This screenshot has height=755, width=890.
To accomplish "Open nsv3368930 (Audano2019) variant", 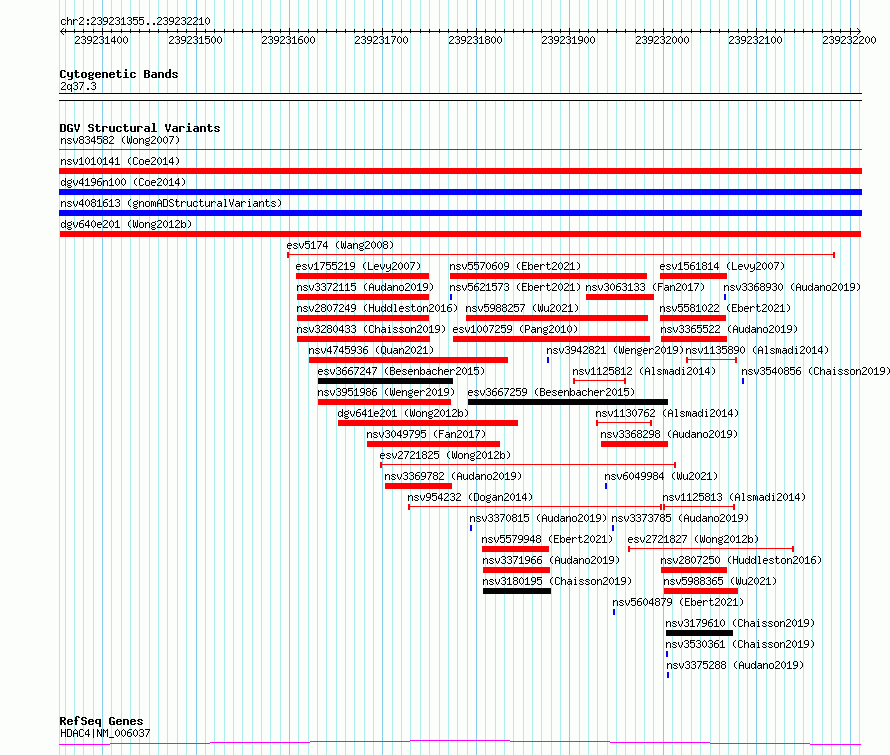I will click(x=792, y=287).
